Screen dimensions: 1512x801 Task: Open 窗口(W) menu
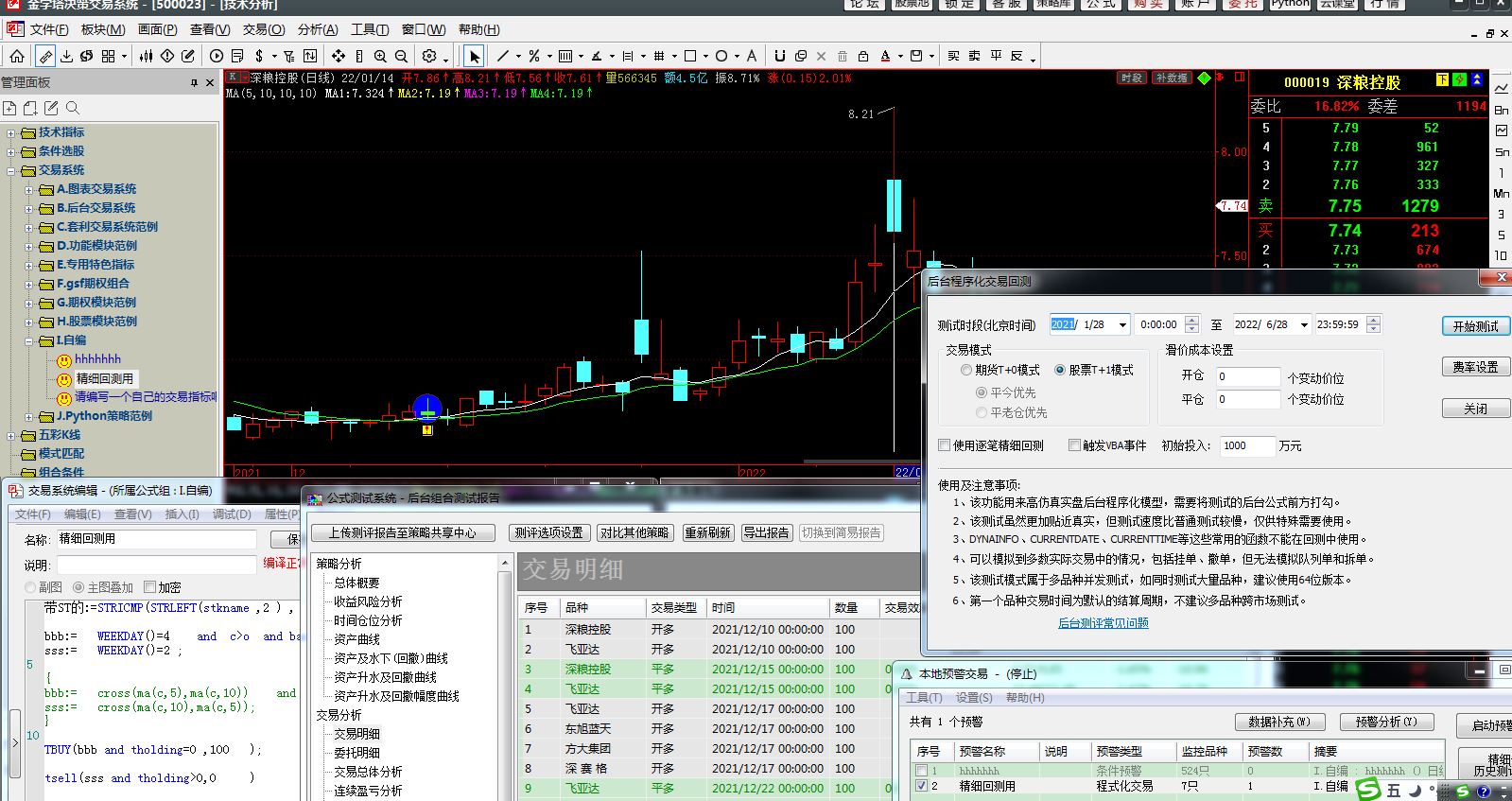coord(424,29)
